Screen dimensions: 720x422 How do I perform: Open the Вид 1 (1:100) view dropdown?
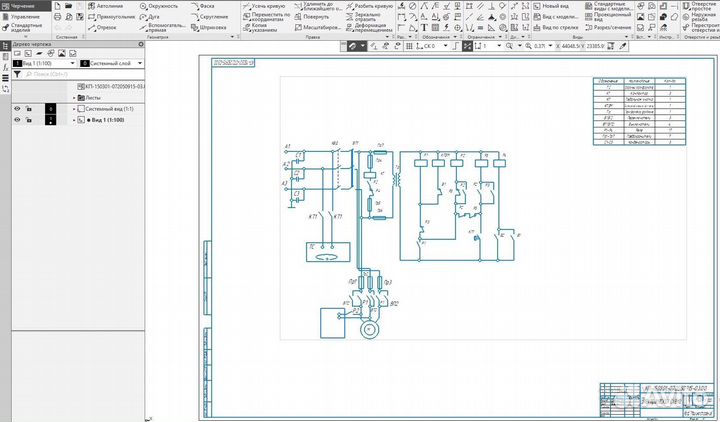71,63
